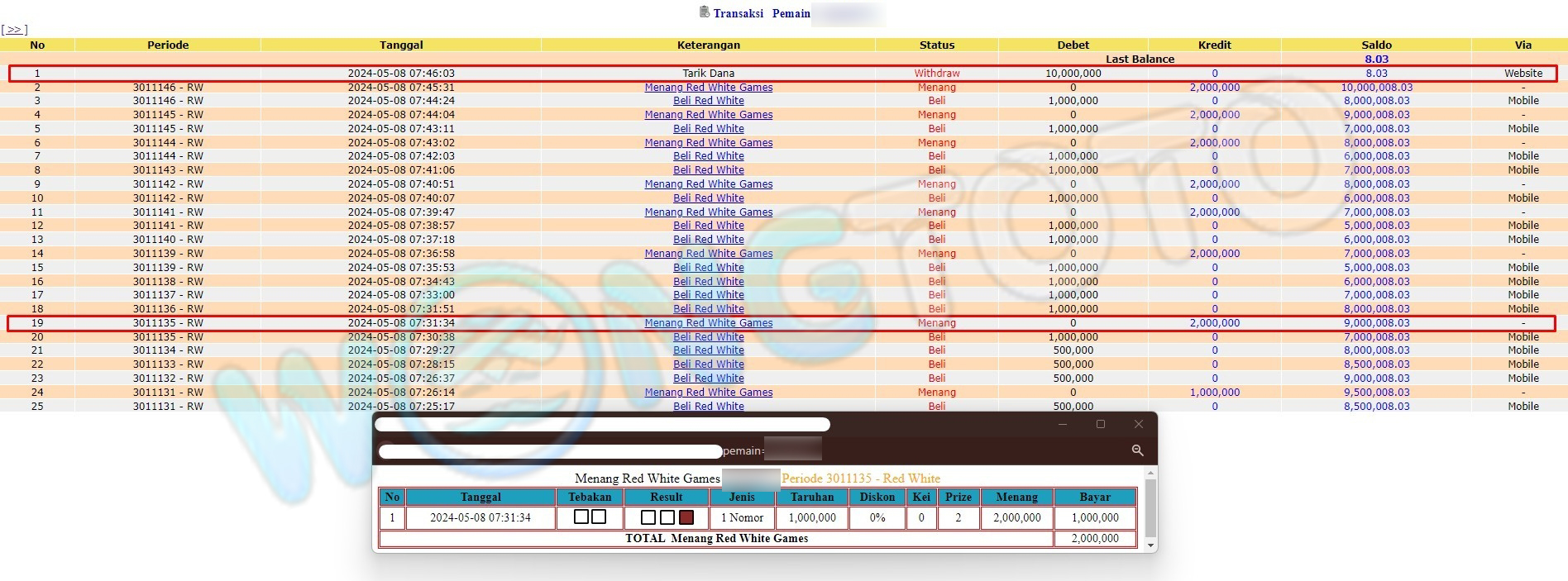This screenshot has width=1568, height=581.
Task: Click the Bayar column header in popup
Action: pos(1094,497)
